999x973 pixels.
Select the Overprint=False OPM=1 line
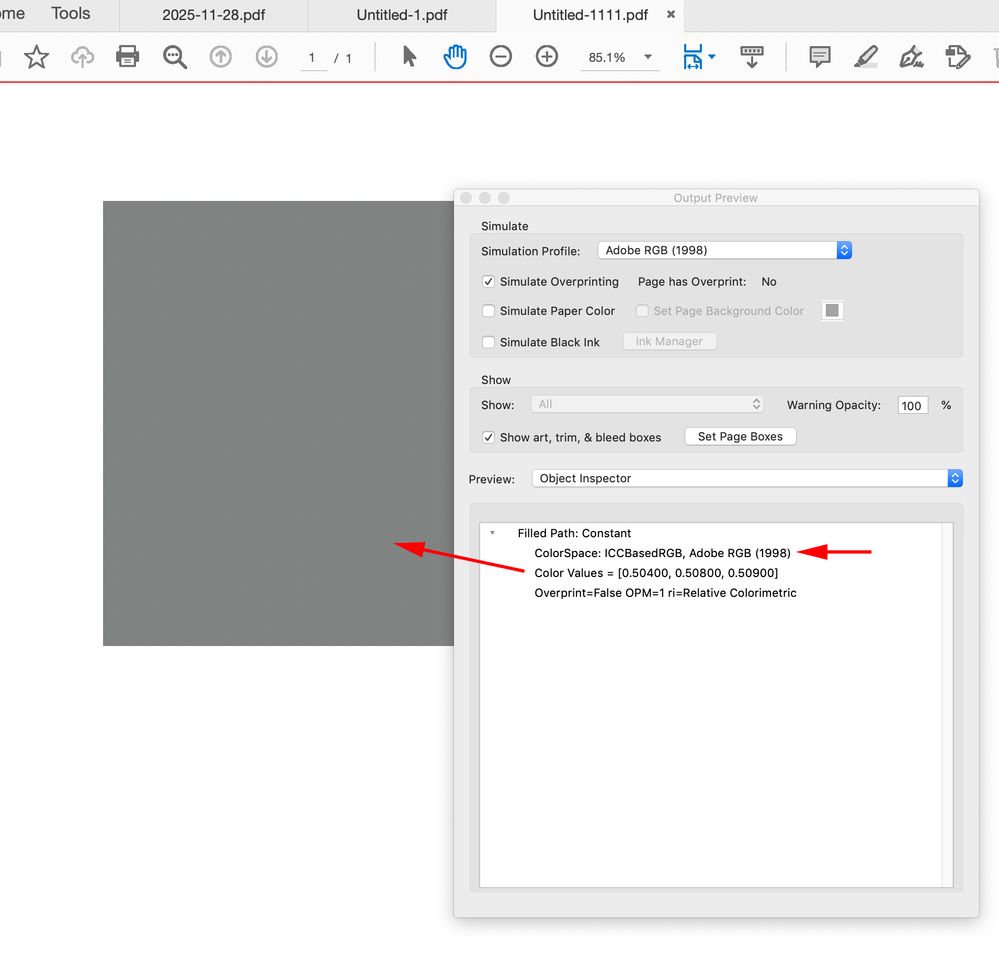click(x=665, y=593)
